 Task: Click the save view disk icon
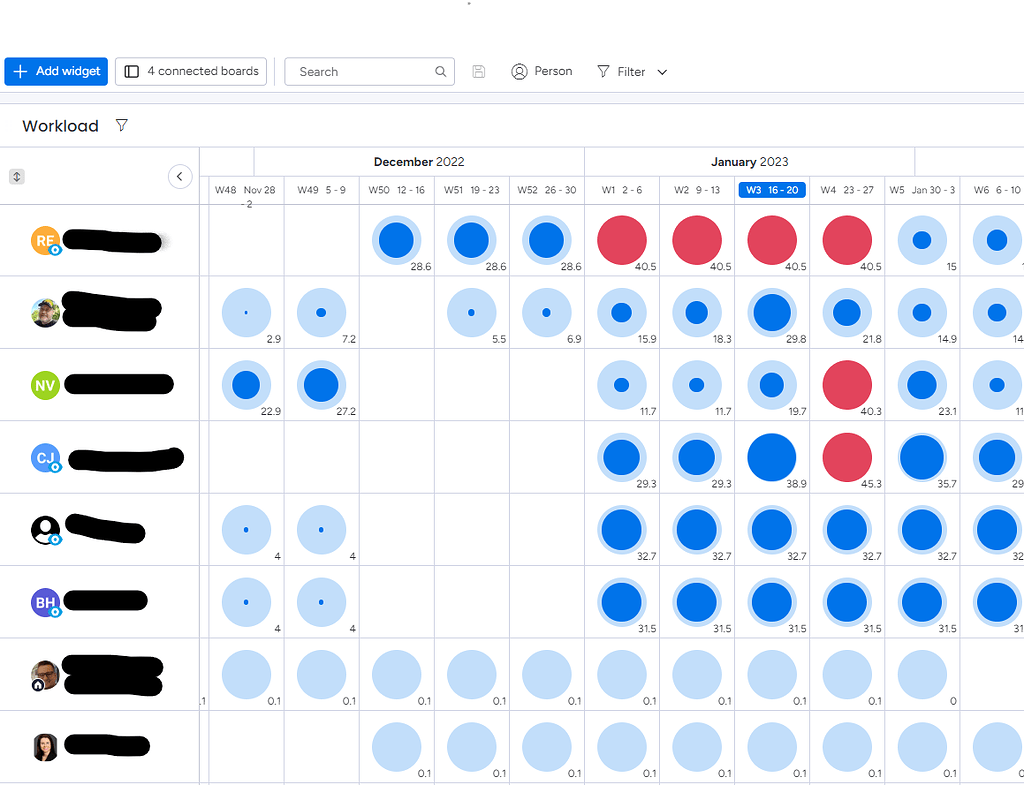(x=478, y=71)
